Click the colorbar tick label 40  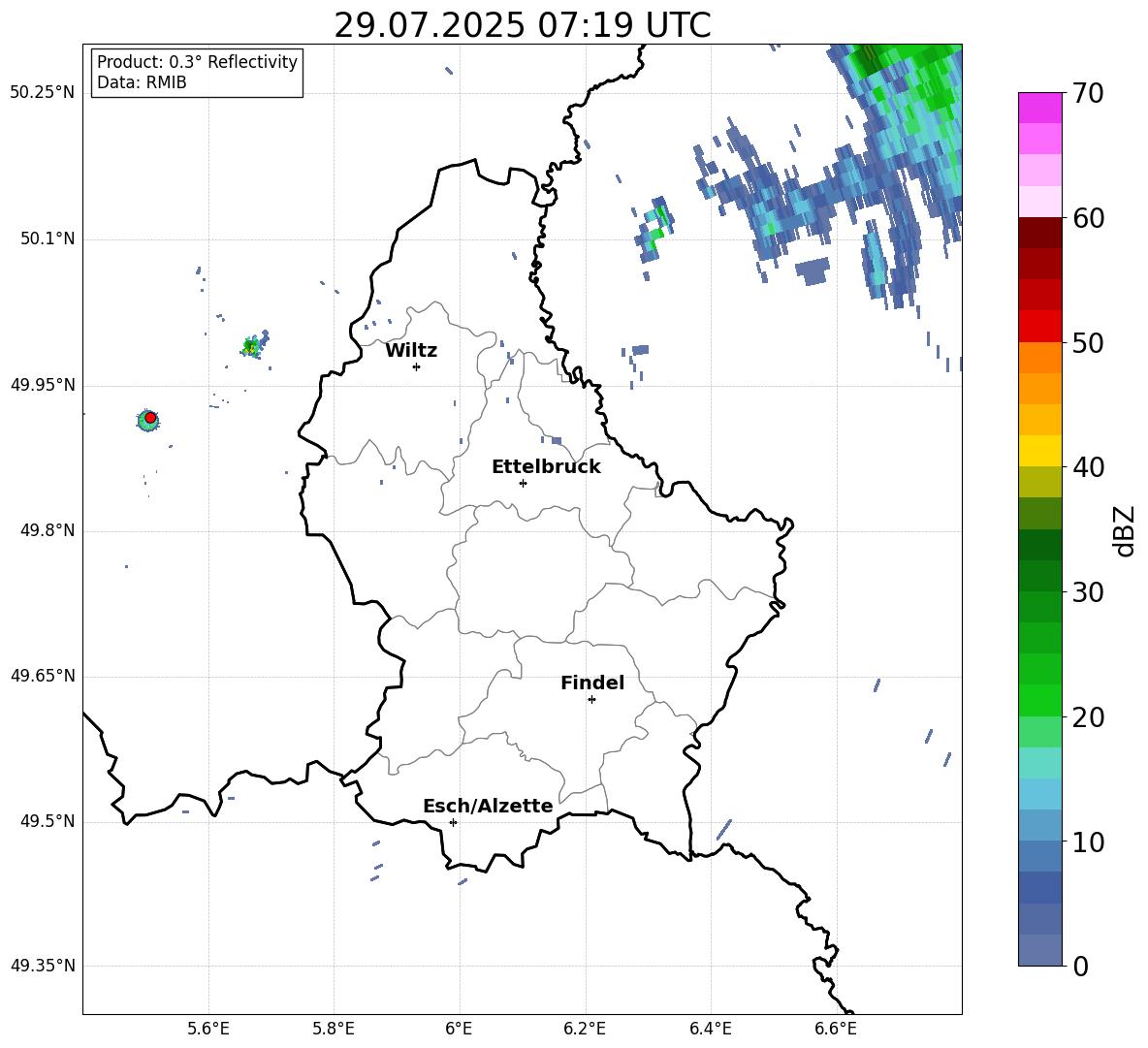pos(1088,467)
